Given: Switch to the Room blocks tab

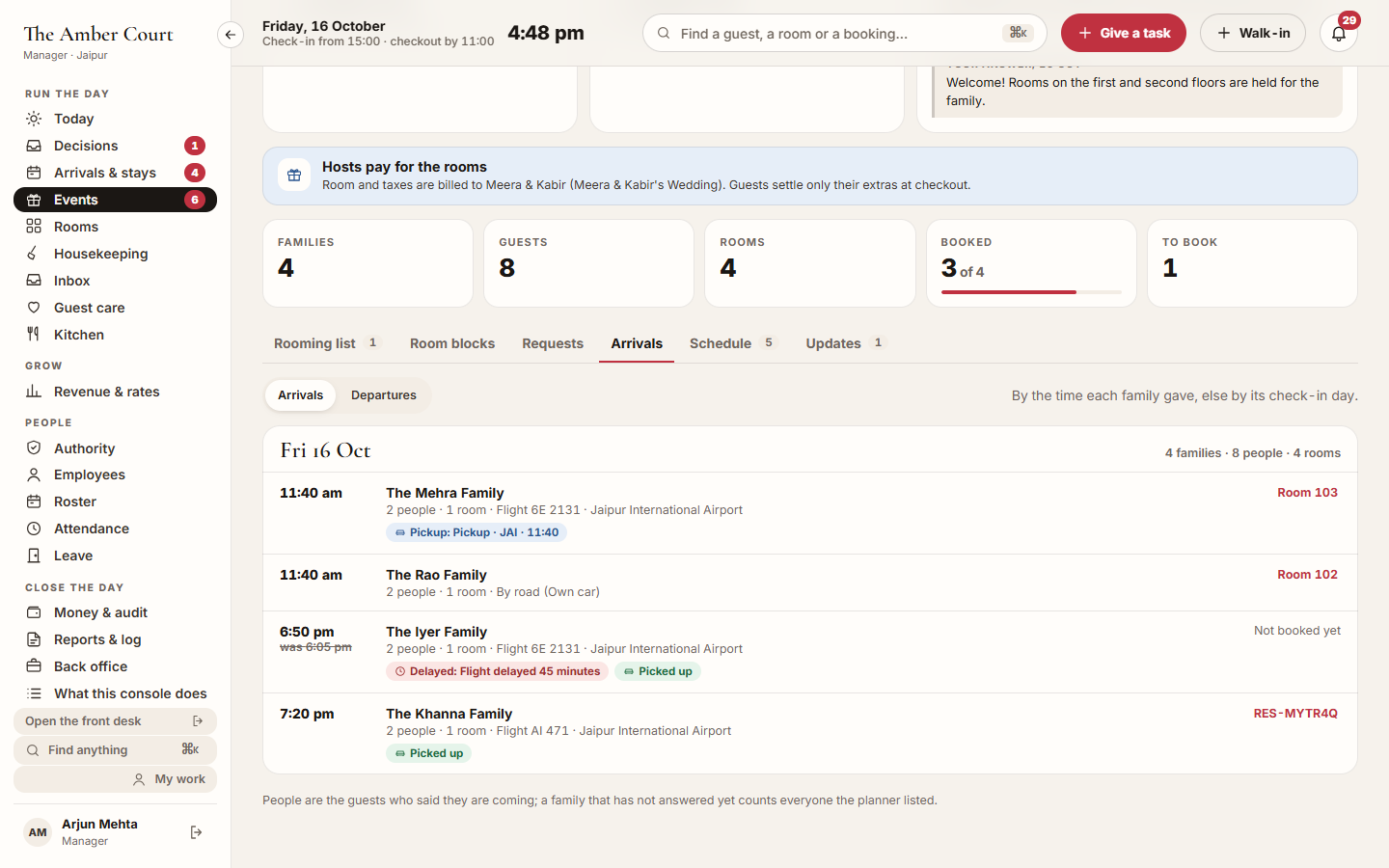Looking at the screenshot, I should (x=452, y=343).
